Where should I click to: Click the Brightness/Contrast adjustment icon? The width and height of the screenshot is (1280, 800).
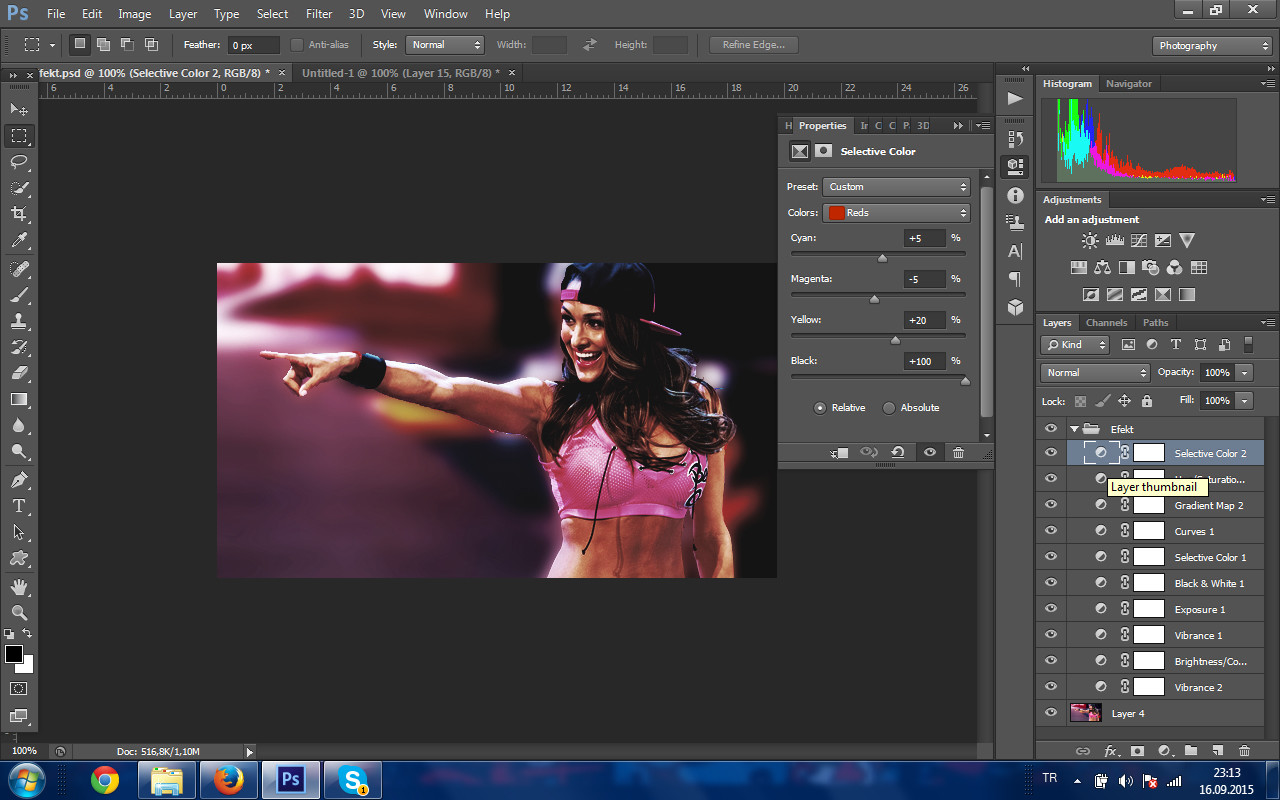[1090, 241]
